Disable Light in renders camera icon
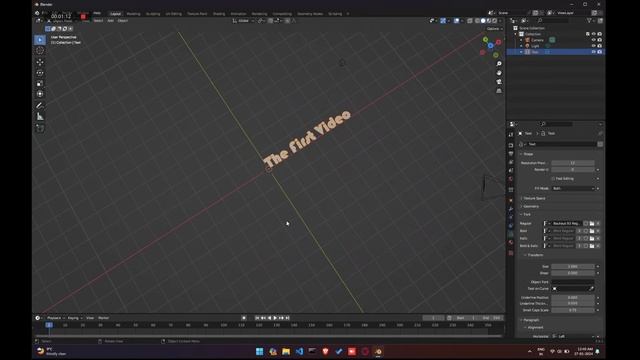The image size is (640, 360). click(600, 46)
